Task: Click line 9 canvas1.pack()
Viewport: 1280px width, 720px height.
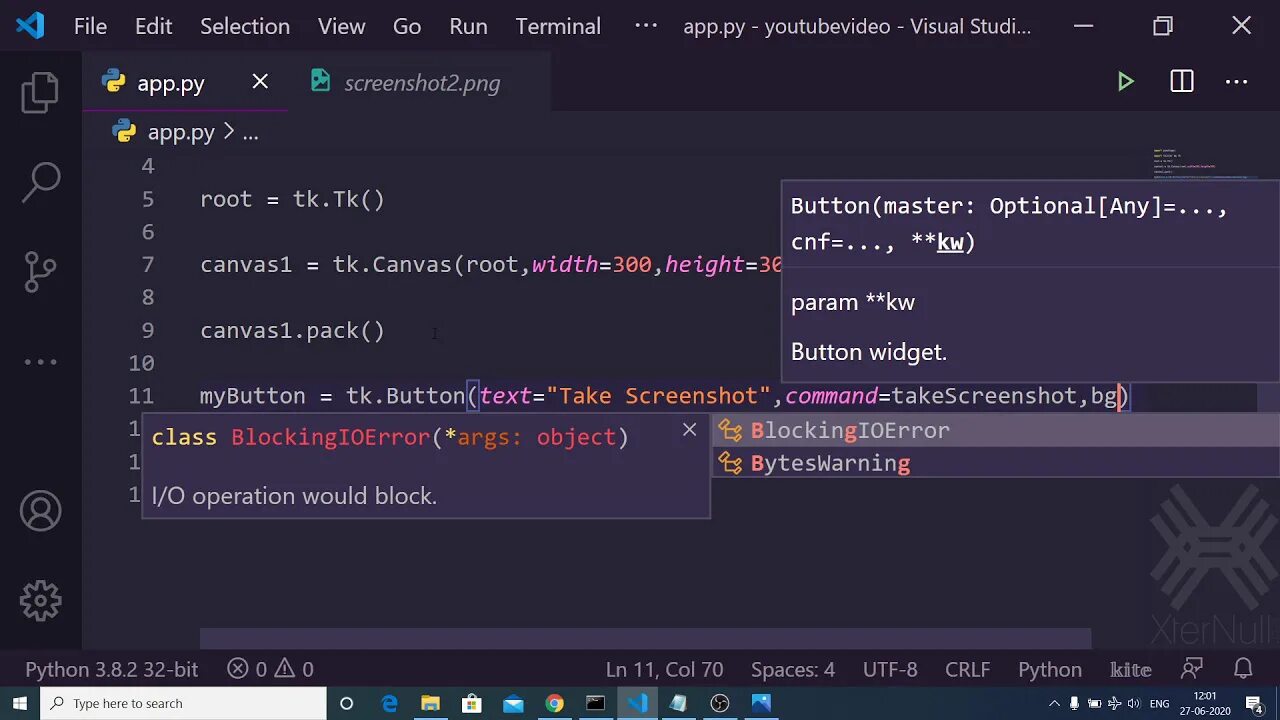Action: tap(292, 330)
